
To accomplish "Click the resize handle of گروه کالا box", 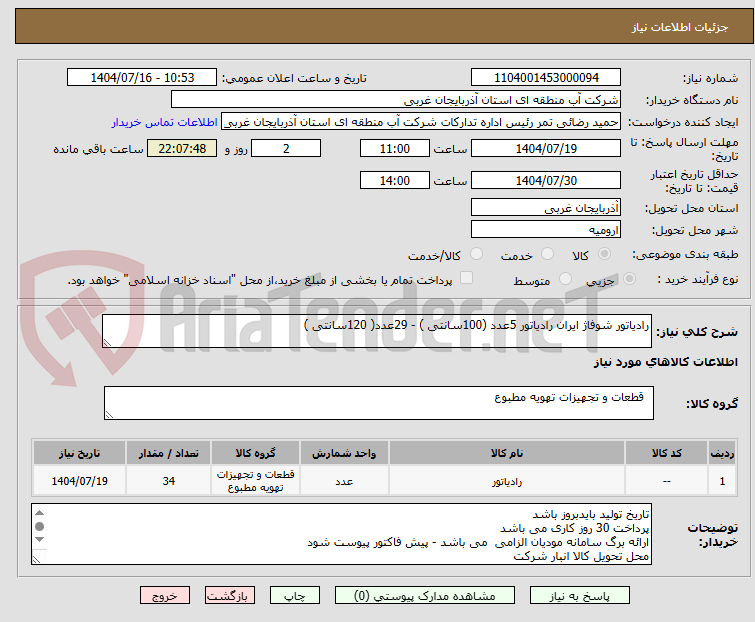I will pos(109,415).
